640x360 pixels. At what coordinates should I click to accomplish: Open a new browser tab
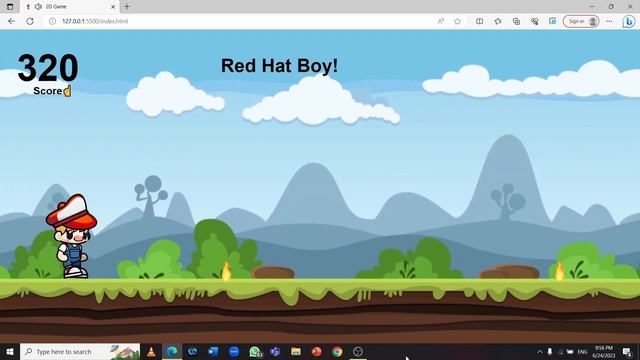tap(127, 7)
